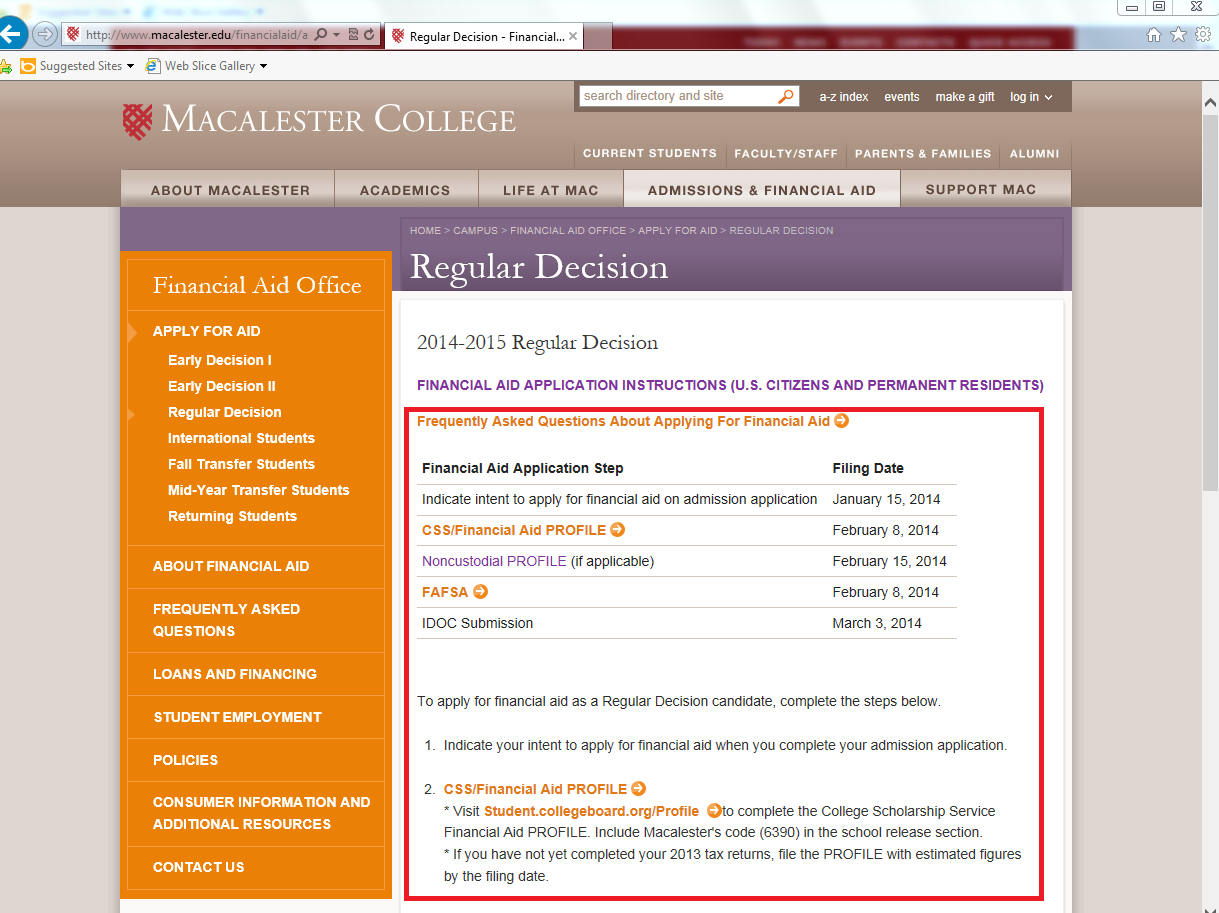
Task: Expand the log in dropdown
Action: [x=1031, y=97]
